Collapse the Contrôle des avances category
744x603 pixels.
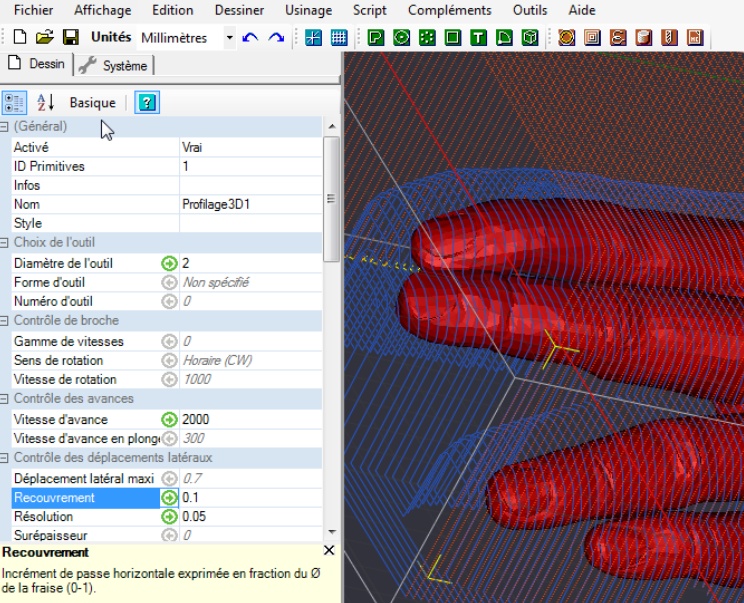coord(4,399)
